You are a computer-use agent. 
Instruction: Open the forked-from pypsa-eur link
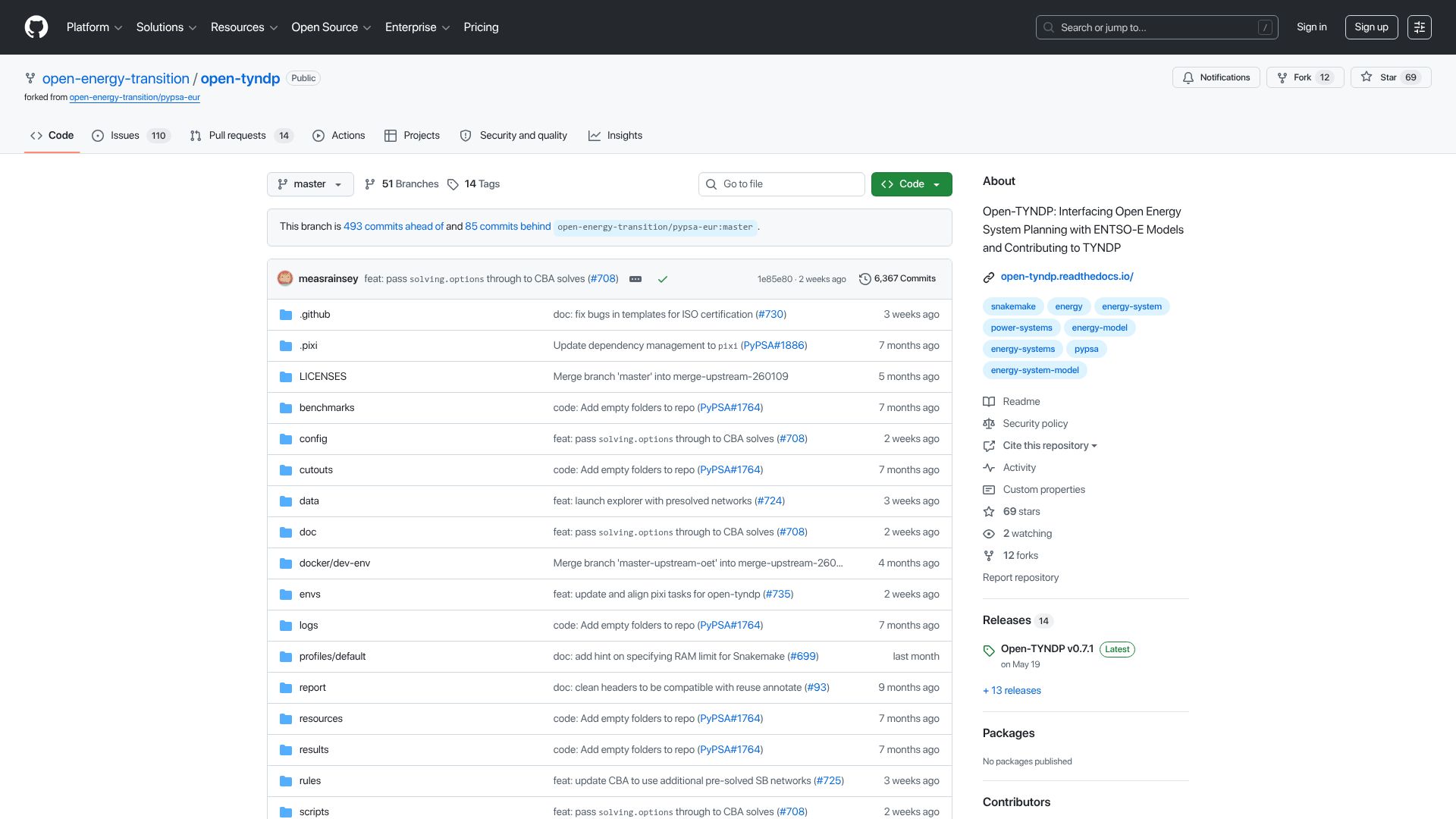135,98
